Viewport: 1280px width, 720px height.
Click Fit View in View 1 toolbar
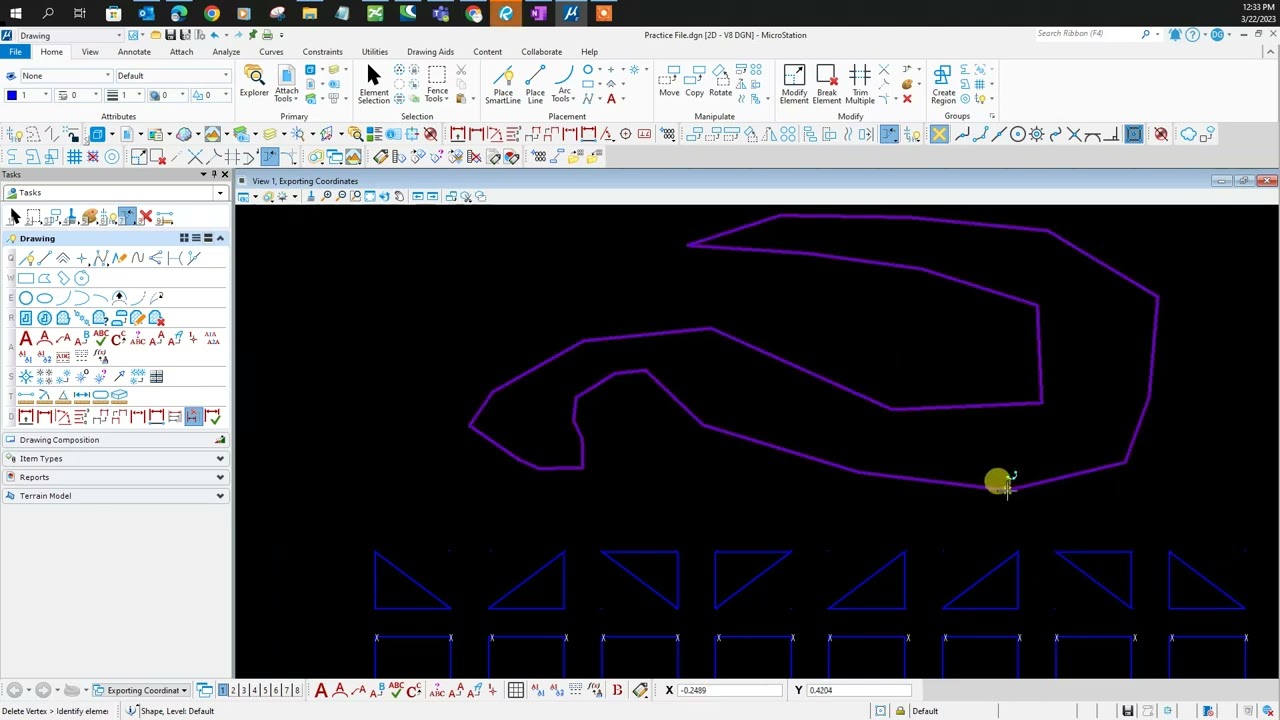click(x=371, y=196)
